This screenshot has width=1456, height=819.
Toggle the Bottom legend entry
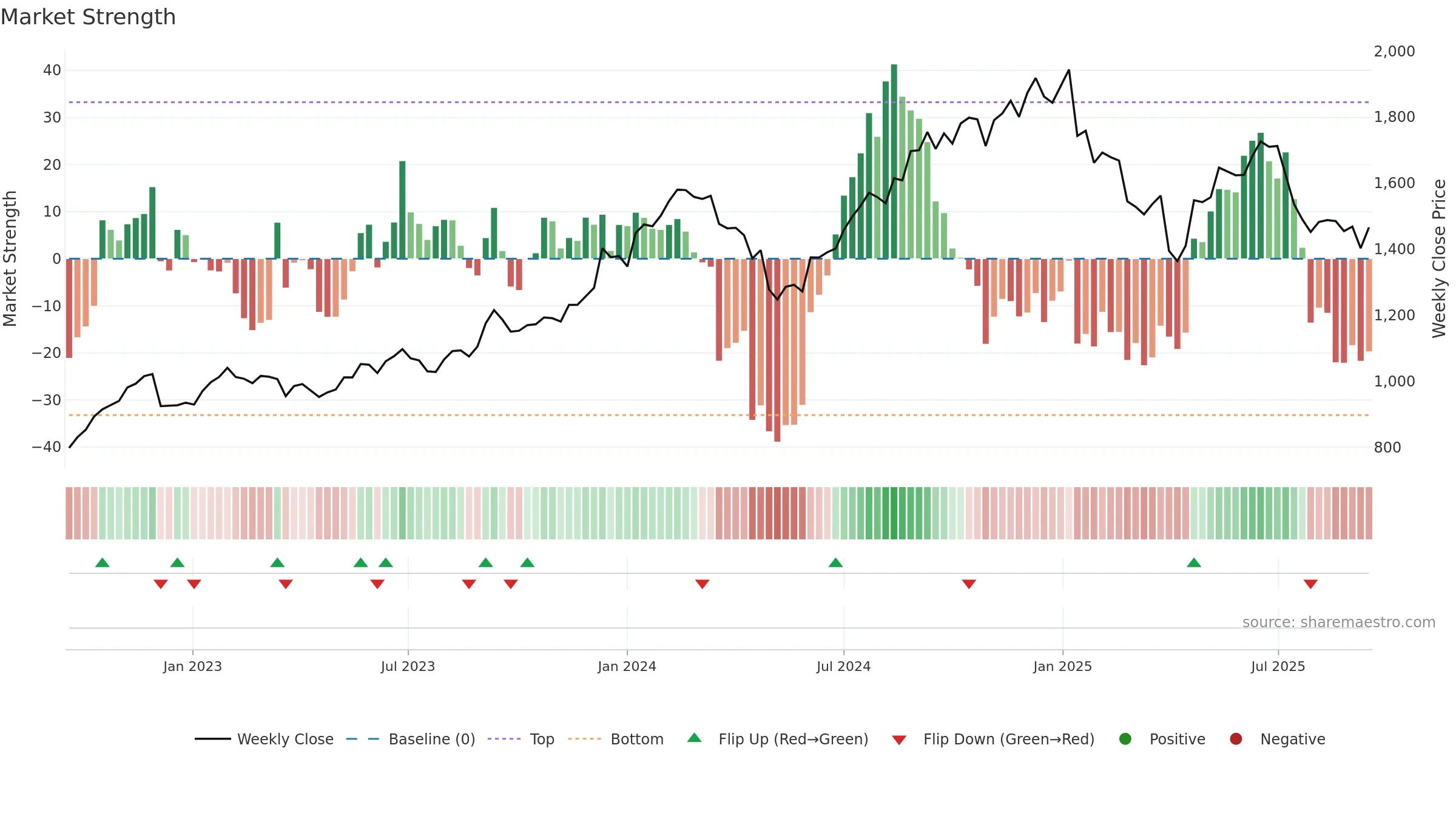(616, 739)
